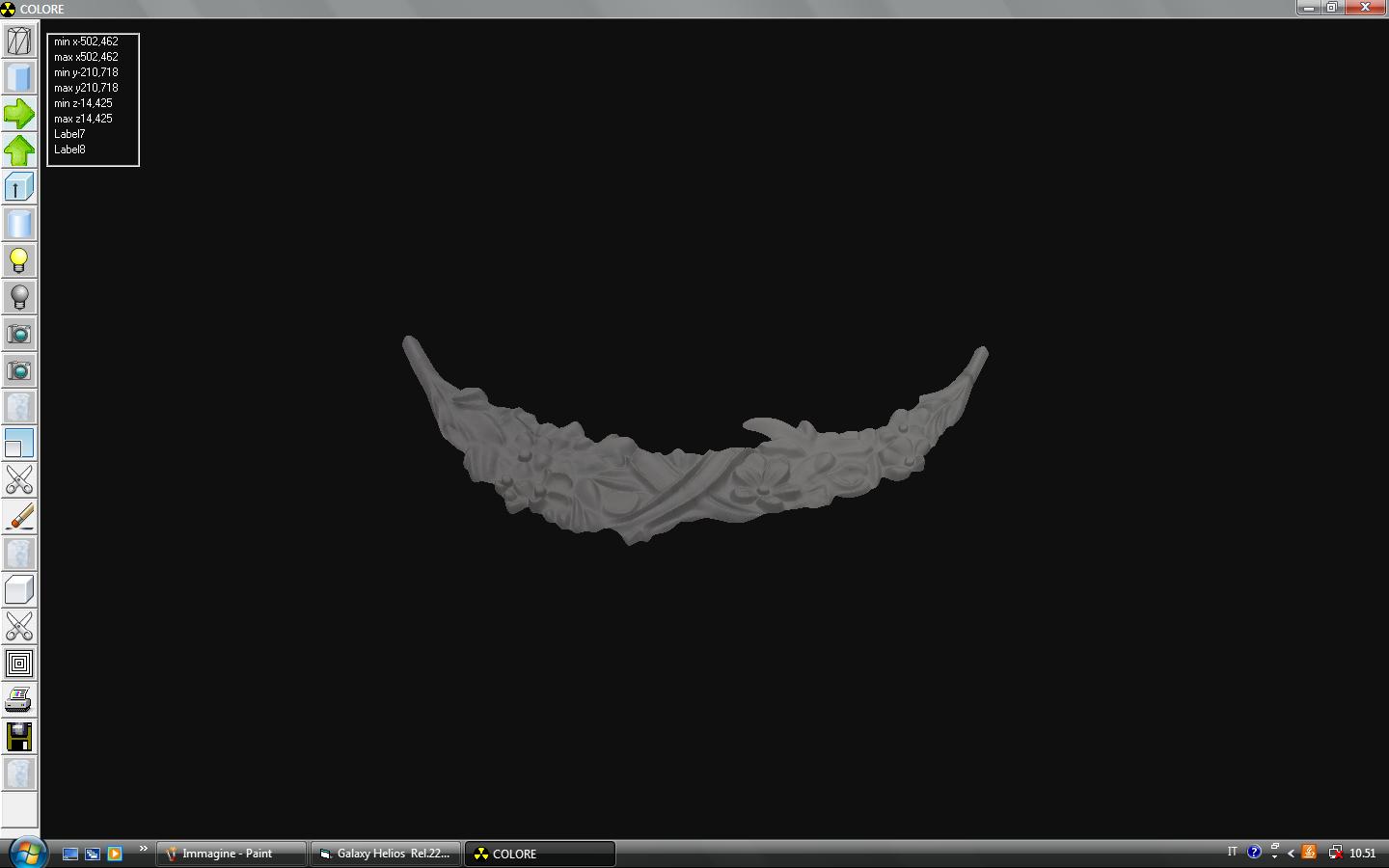Screen dimensions: 1389x868
Task: Expand hidden tray icons arrow
Action: pyautogui.click(x=1291, y=853)
